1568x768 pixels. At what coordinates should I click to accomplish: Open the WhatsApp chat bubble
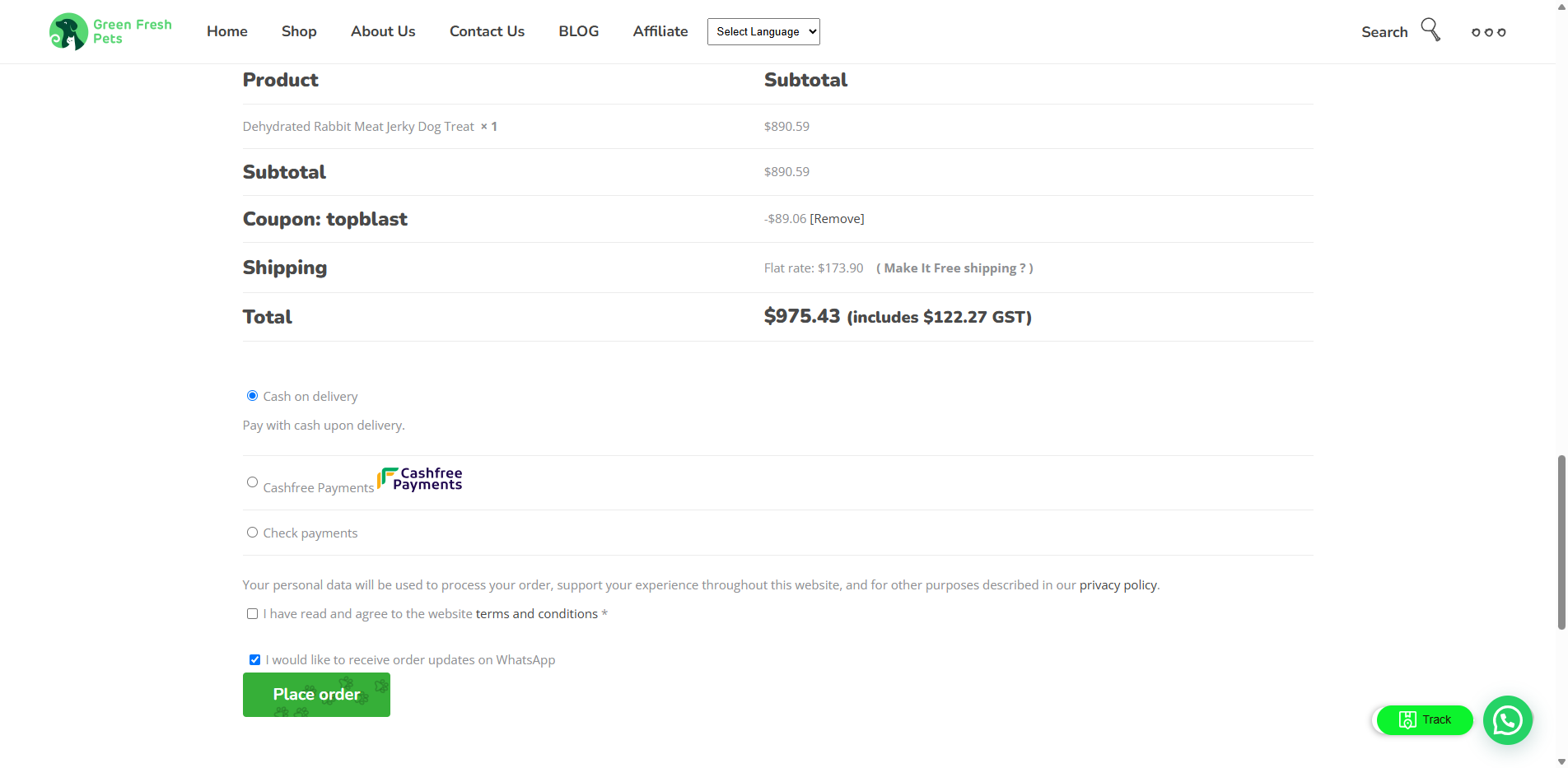click(1508, 720)
